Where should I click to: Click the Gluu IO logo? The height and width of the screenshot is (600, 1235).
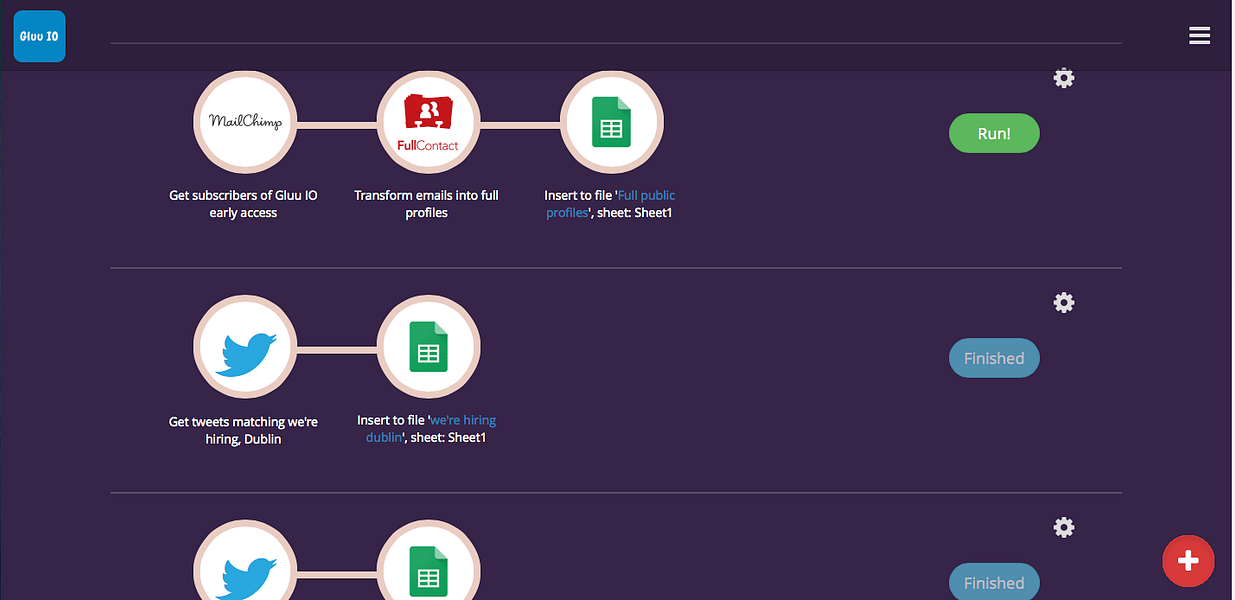40,36
